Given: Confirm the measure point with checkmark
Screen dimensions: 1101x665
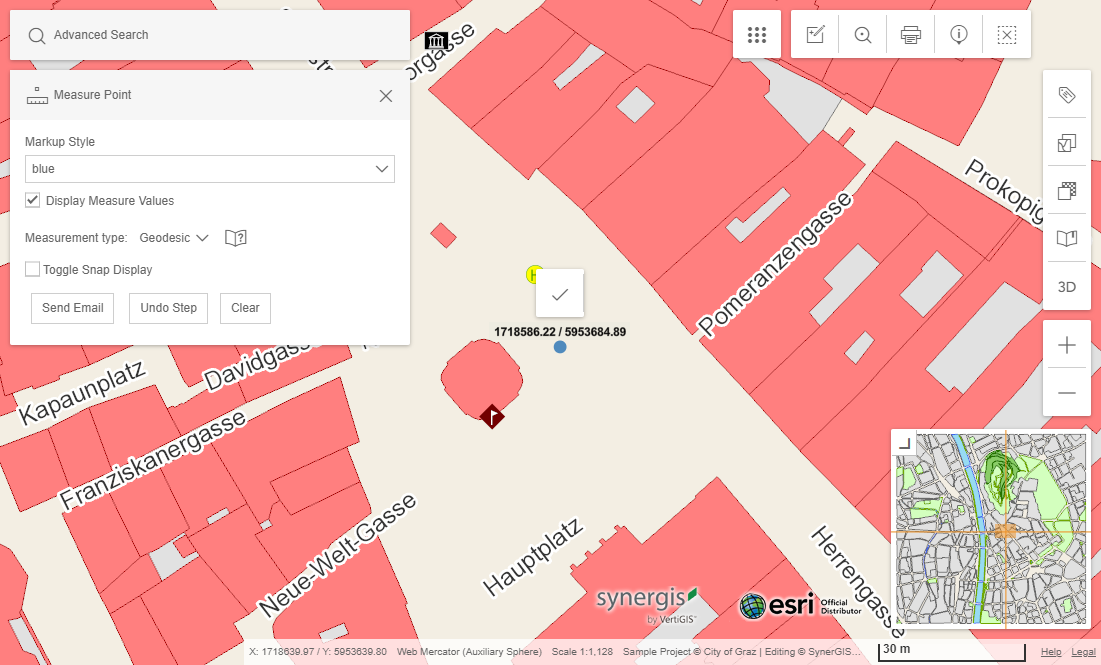Looking at the screenshot, I should [x=560, y=294].
